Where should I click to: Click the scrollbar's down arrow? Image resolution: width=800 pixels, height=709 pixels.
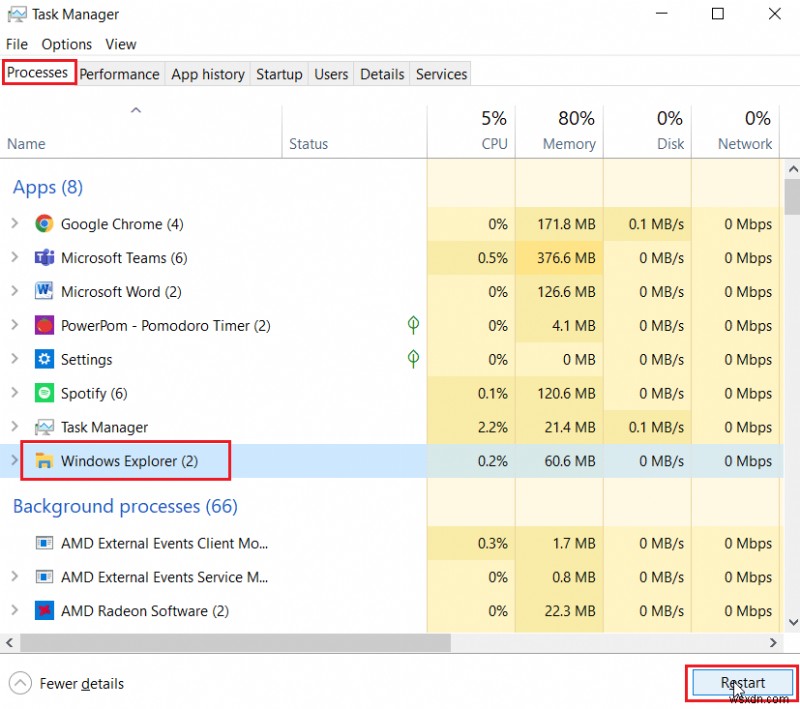[792, 620]
